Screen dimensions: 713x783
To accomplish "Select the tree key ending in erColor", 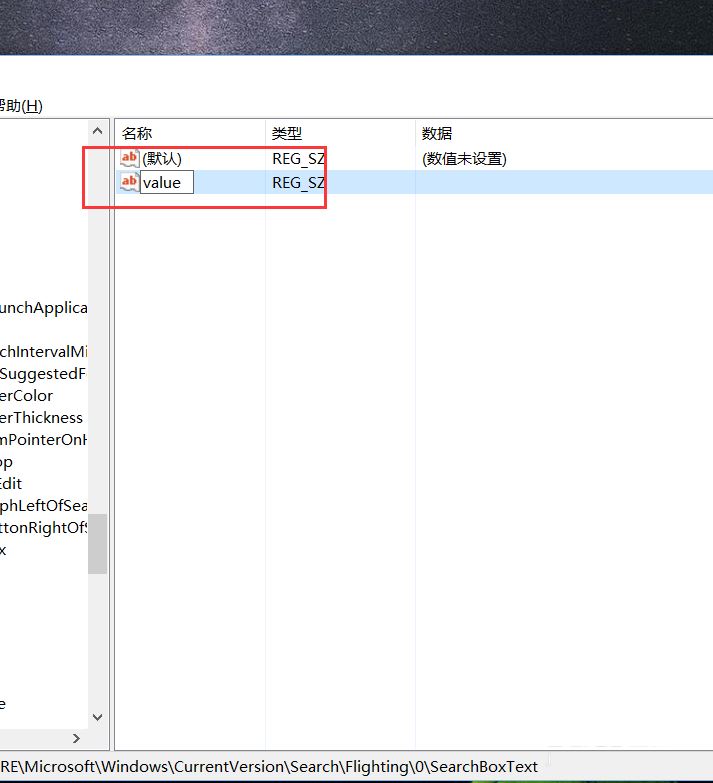I will (x=27, y=396).
